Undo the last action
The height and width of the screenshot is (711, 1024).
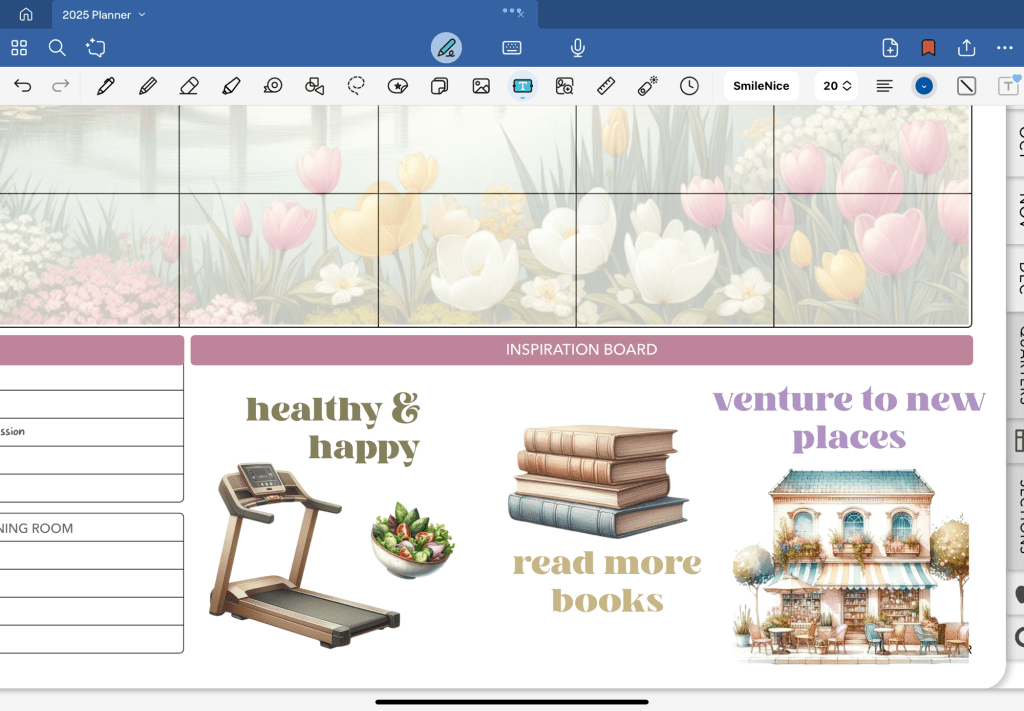point(22,86)
